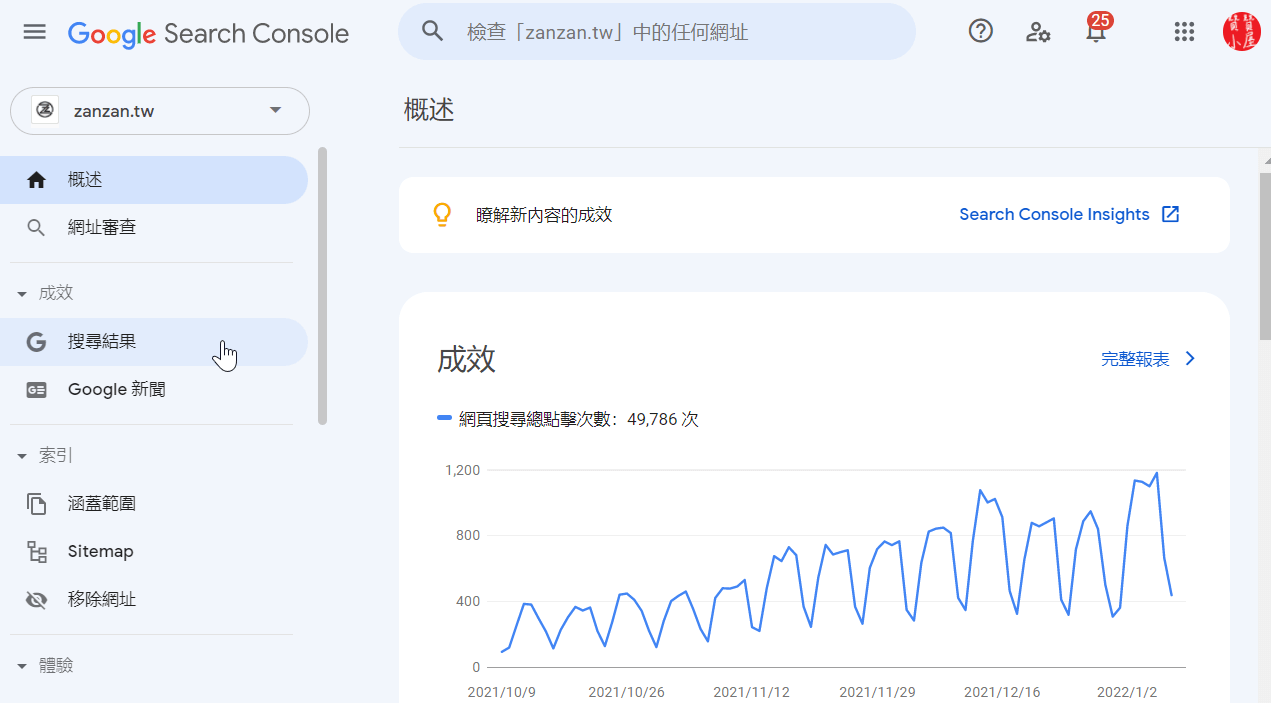Click the Google Search Console logo
Viewport: 1271px width, 703px height.
[x=209, y=33]
